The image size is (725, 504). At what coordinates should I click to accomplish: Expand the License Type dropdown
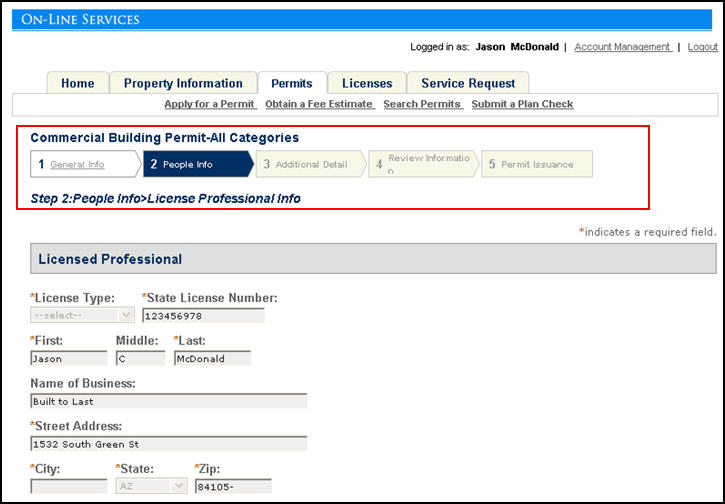pos(82,315)
